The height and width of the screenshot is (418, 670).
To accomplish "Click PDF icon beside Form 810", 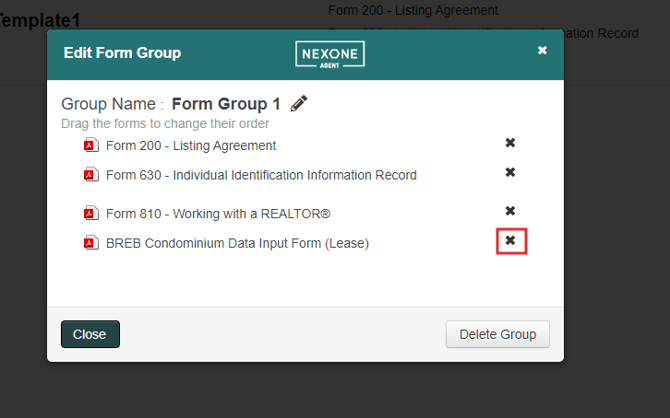I will coord(91,213).
